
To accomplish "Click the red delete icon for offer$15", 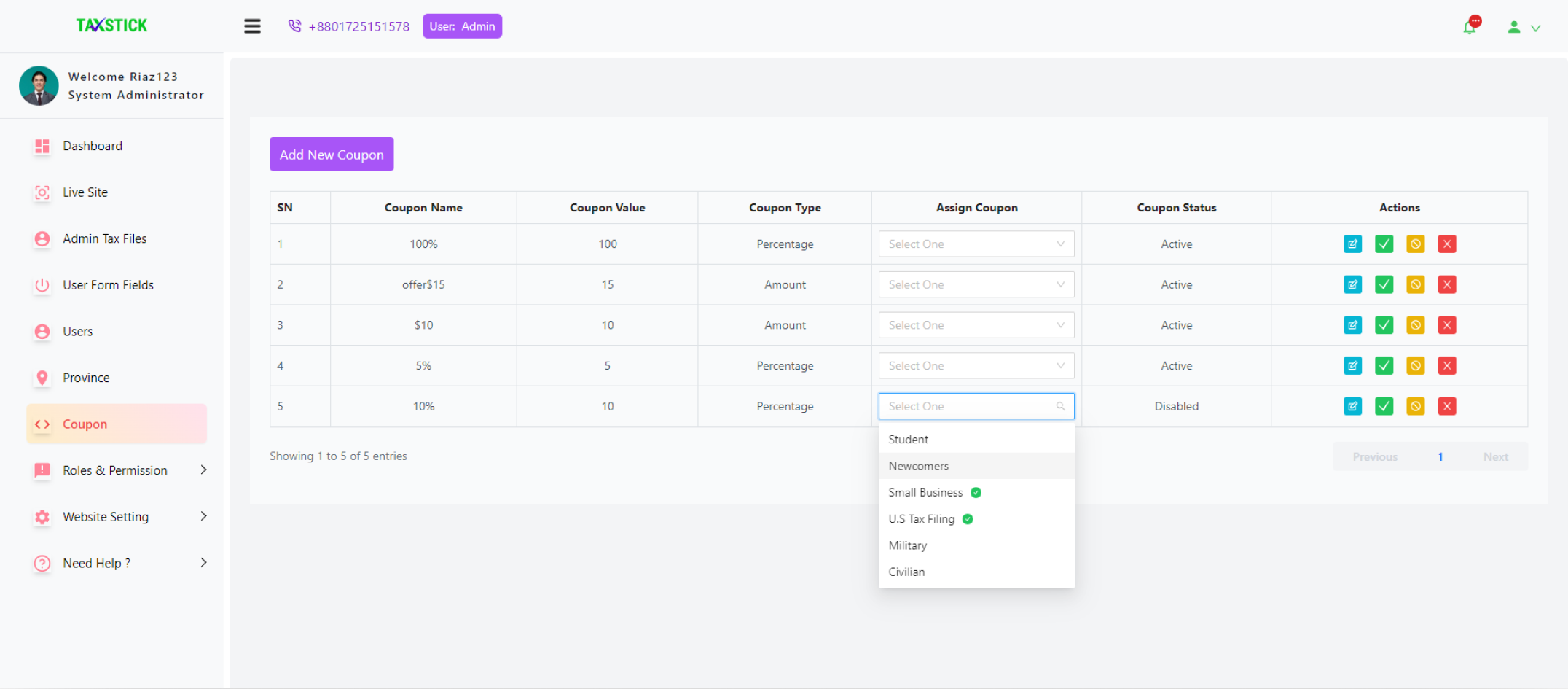I will [1447, 284].
